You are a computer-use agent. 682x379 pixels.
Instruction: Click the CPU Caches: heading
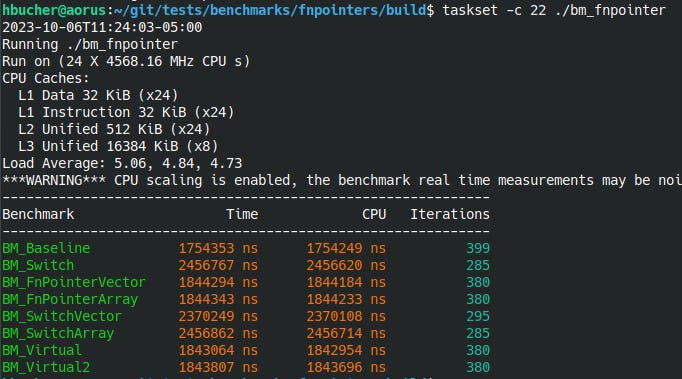[46, 78]
